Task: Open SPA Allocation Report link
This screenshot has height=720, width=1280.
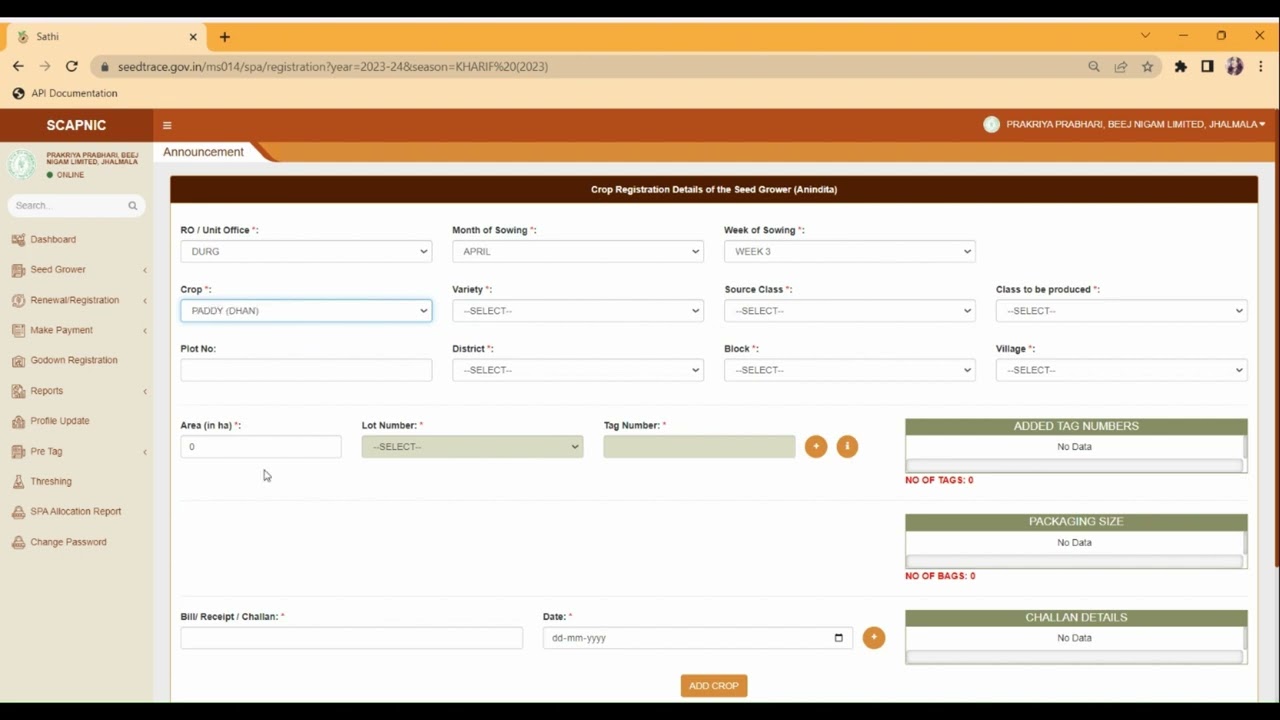Action: 75,511
